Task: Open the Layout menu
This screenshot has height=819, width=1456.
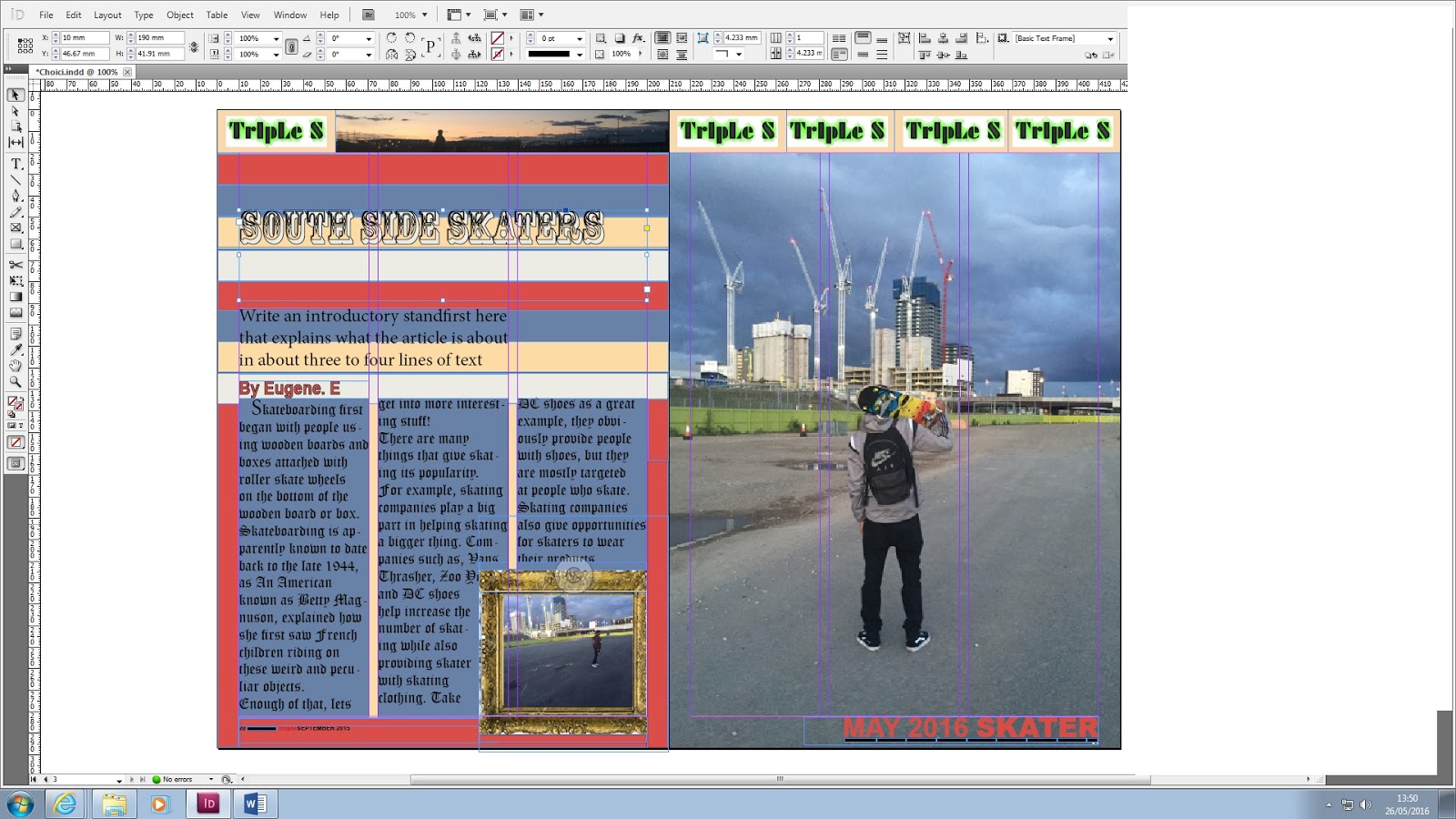Action: click(x=106, y=15)
